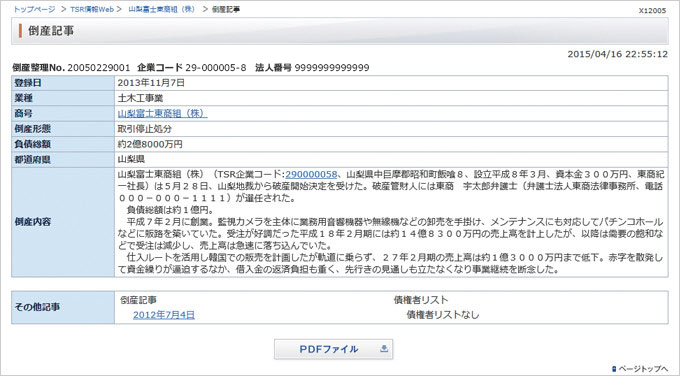
Task: Click the 倒産記事 page heading
Action: coord(51,31)
